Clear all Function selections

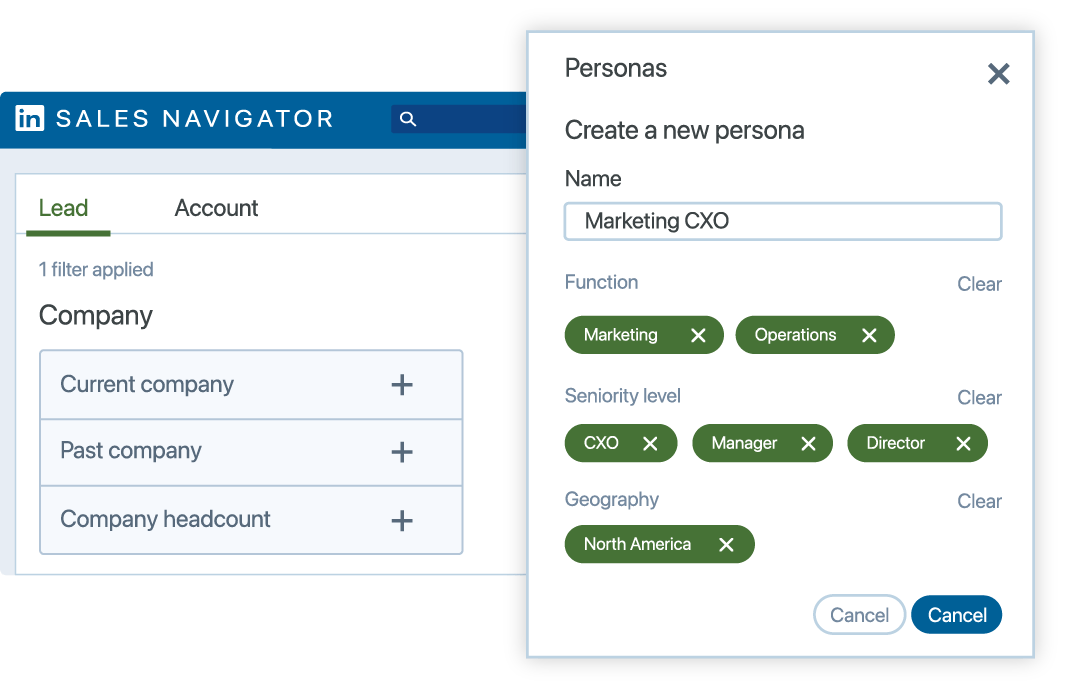pos(979,284)
